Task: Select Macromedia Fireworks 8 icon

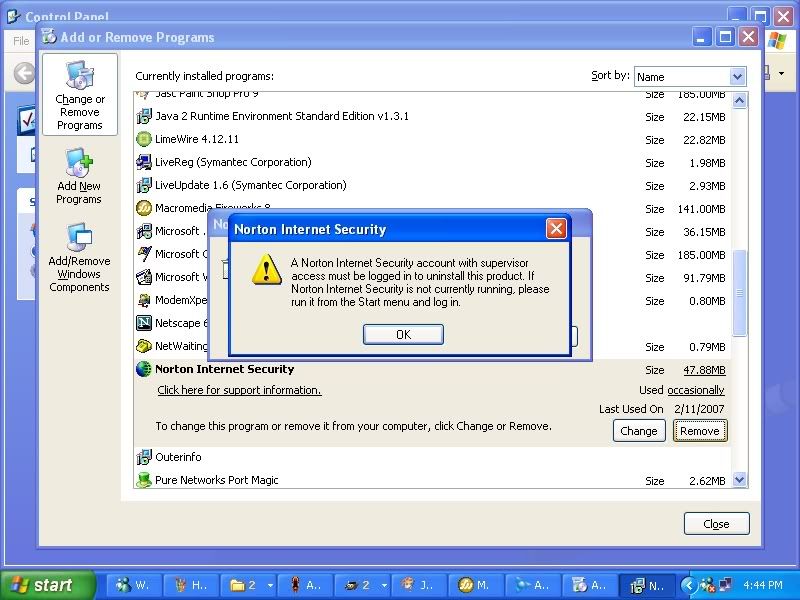Action: 144,208
